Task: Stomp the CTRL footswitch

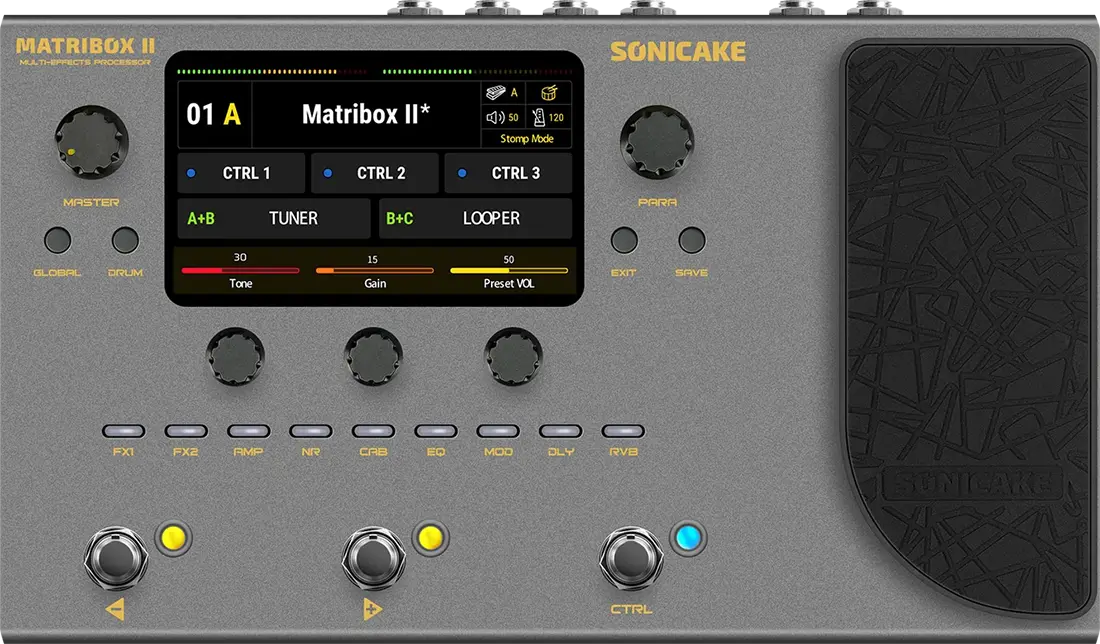Action: click(631, 558)
